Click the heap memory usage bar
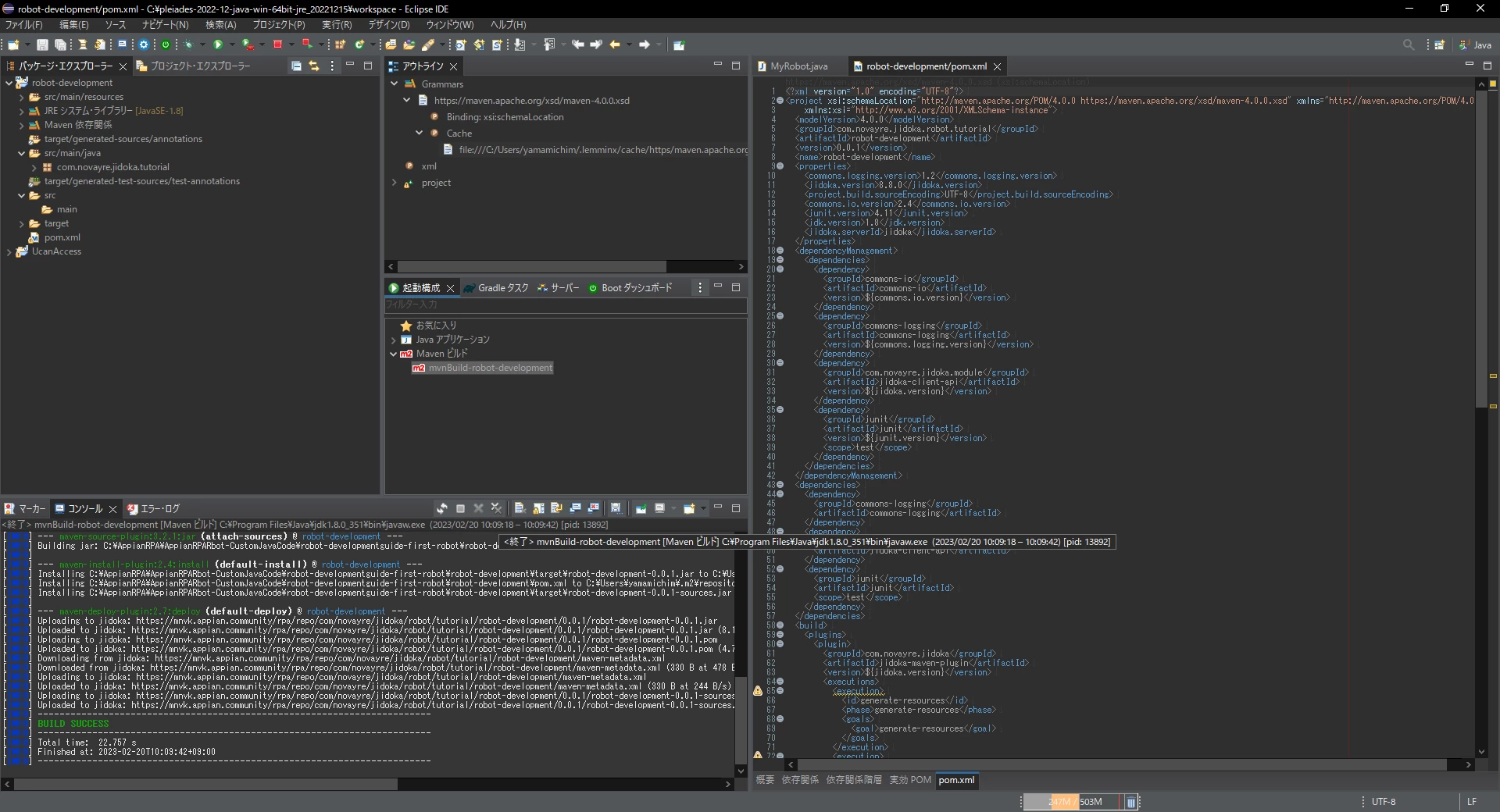This screenshot has width=1500, height=812. point(1072,802)
